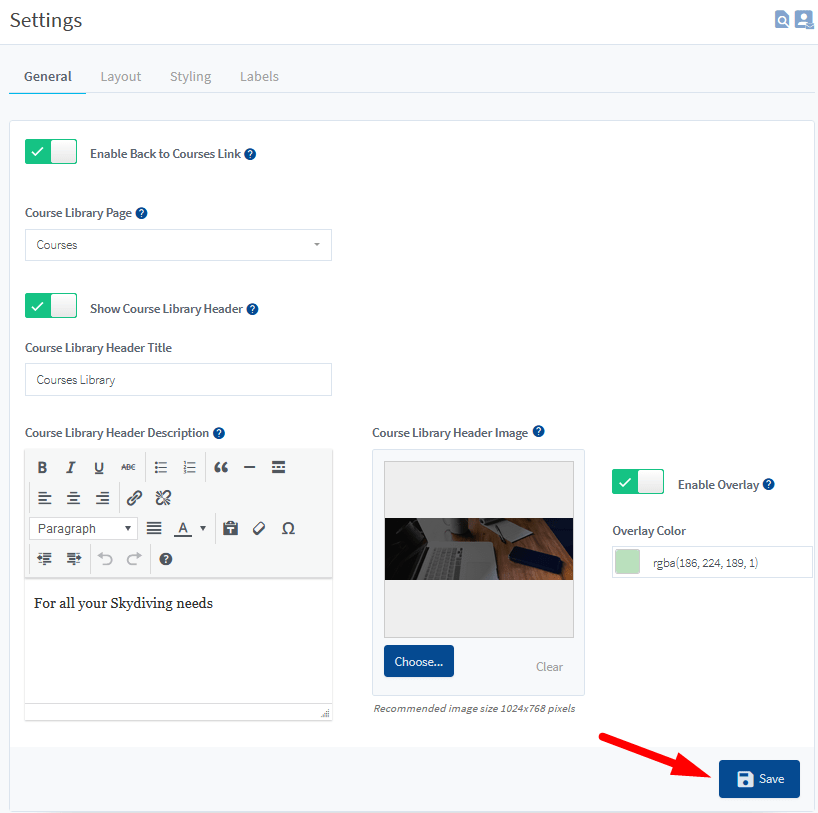Open special character Omega picker
This screenshot has width=818, height=813.
coord(288,529)
